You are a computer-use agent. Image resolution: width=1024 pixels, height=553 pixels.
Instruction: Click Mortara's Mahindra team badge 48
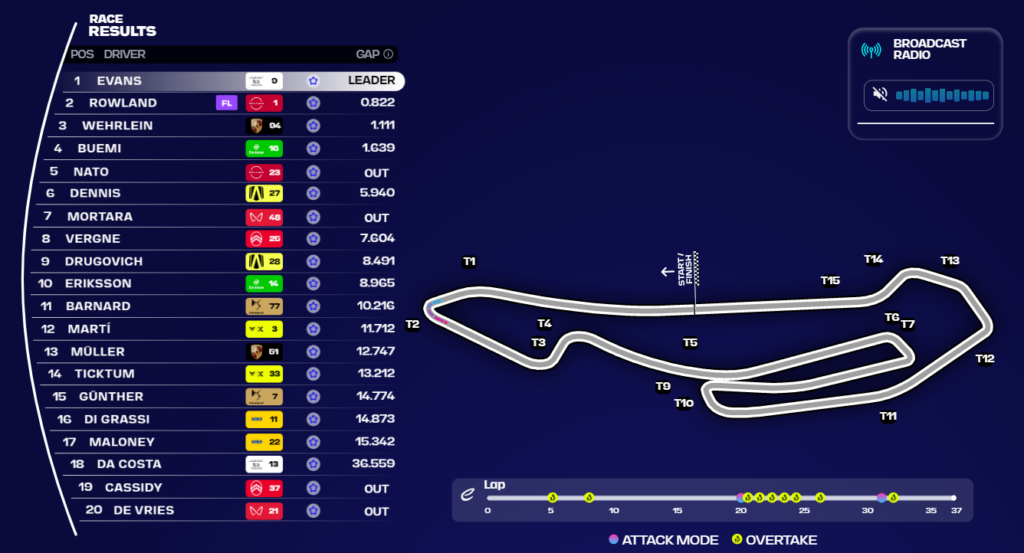point(264,217)
